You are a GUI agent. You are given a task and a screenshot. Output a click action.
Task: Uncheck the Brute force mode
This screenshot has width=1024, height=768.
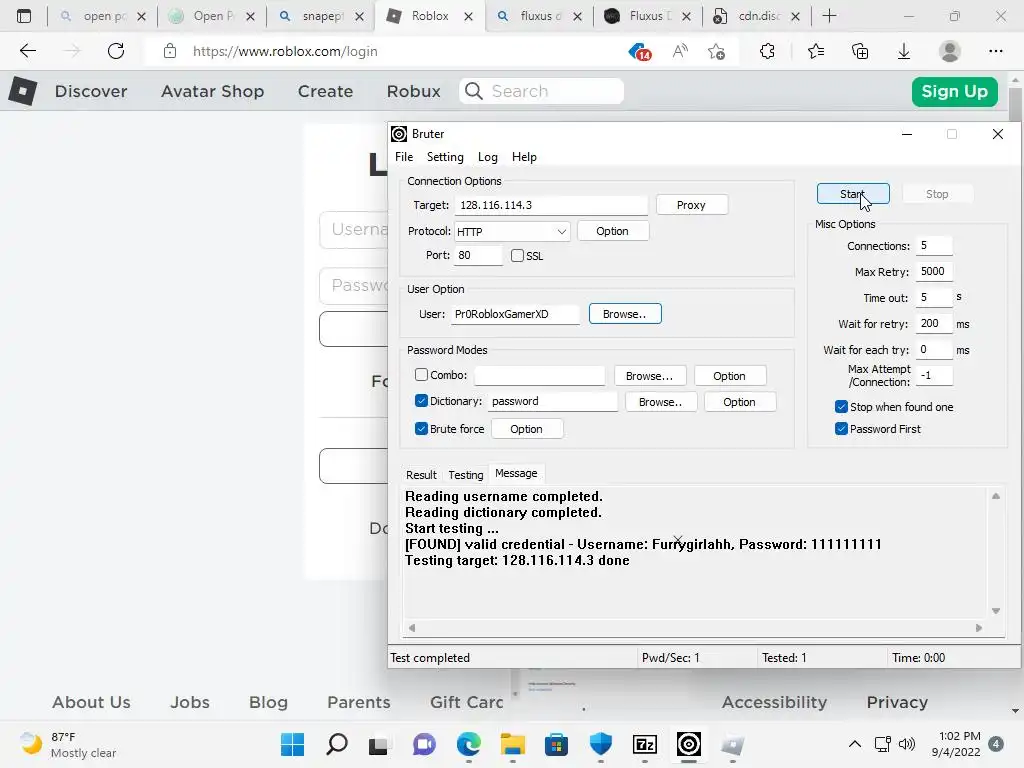pyautogui.click(x=421, y=428)
